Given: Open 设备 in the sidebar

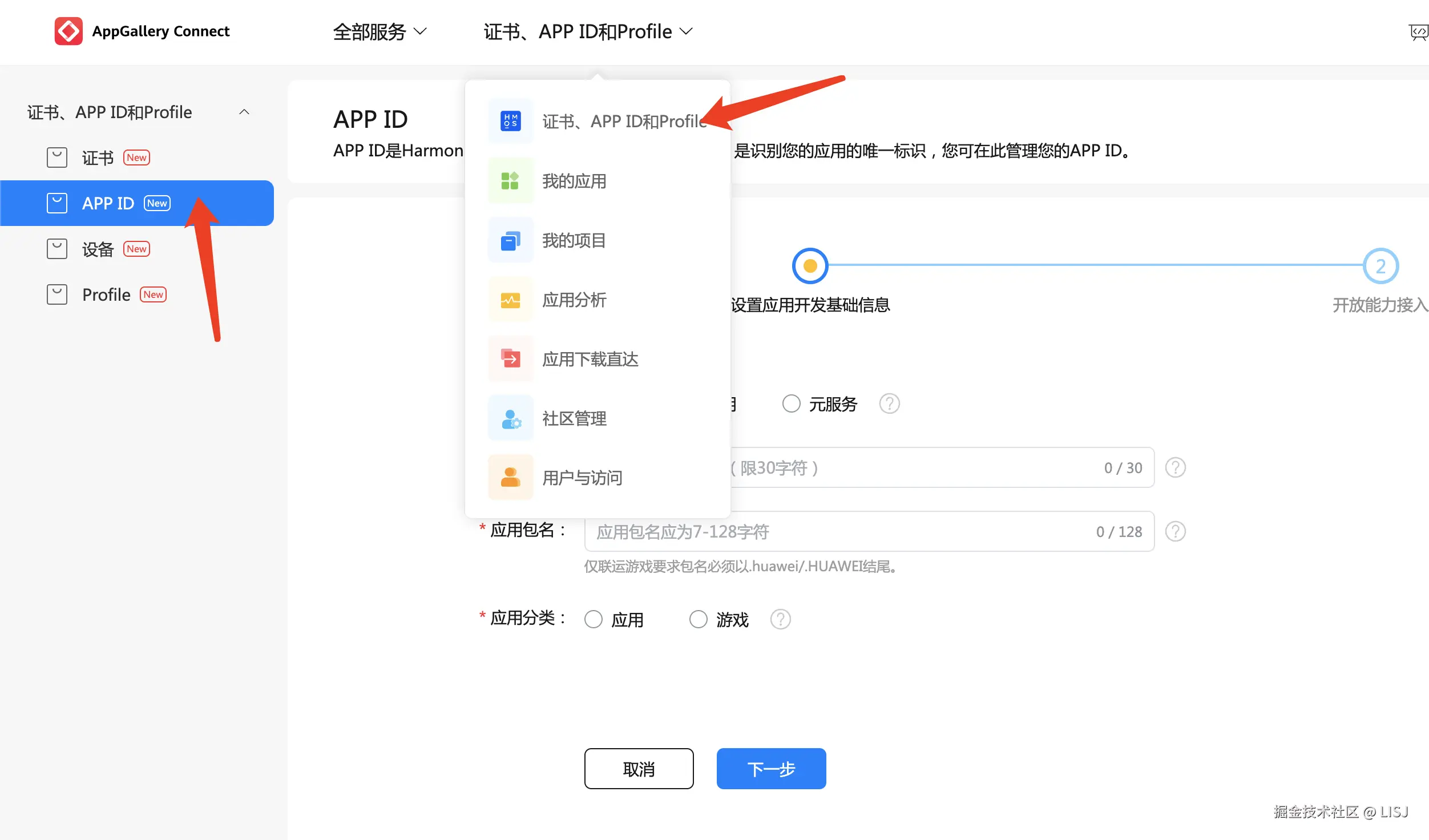Looking at the screenshot, I should 98,249.
